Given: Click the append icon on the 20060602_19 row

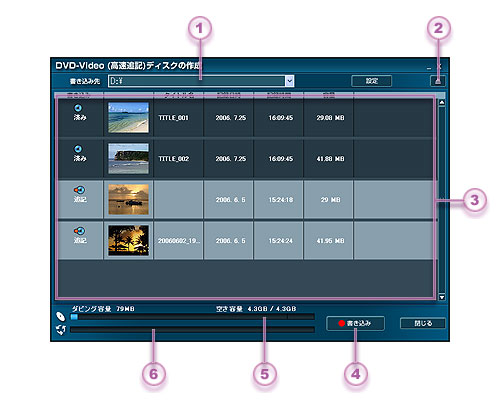Looking at the screenshot, I should [x=79, y=231].
